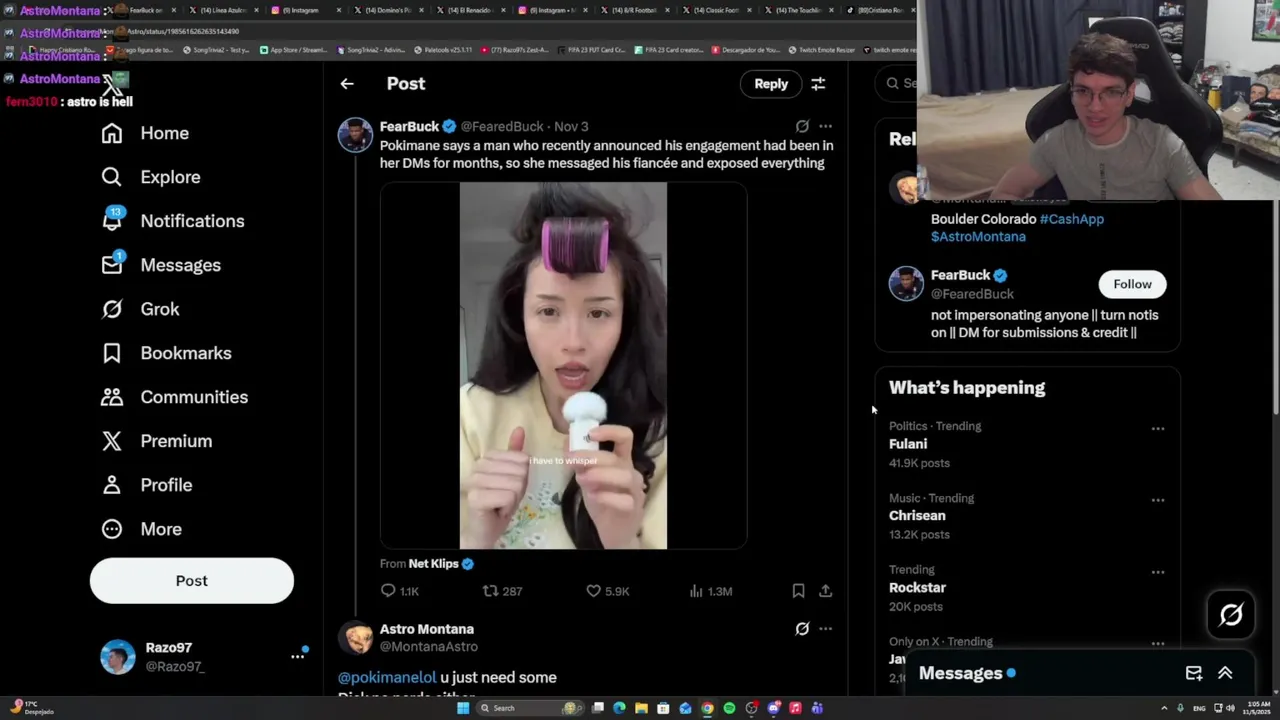
Task: Open the #CashApp hashtag link
Action: click(x=1072, y=219)
